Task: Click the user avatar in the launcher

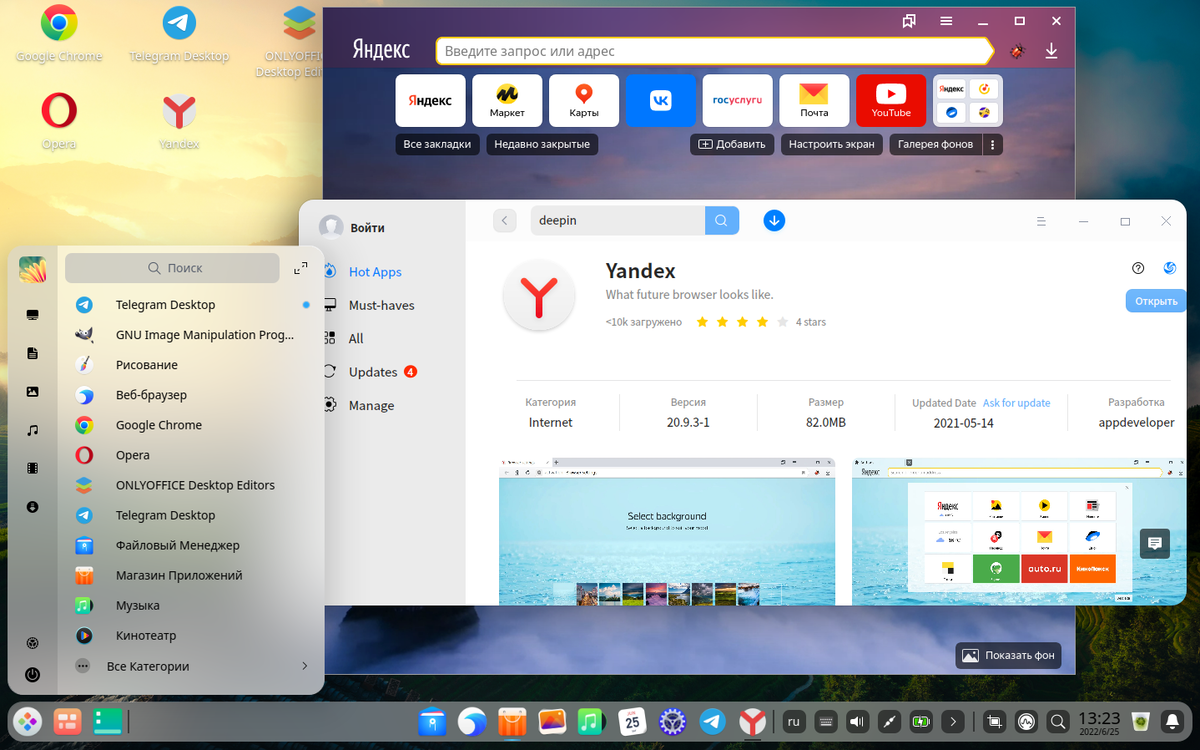Action: (x=33, y=269)
